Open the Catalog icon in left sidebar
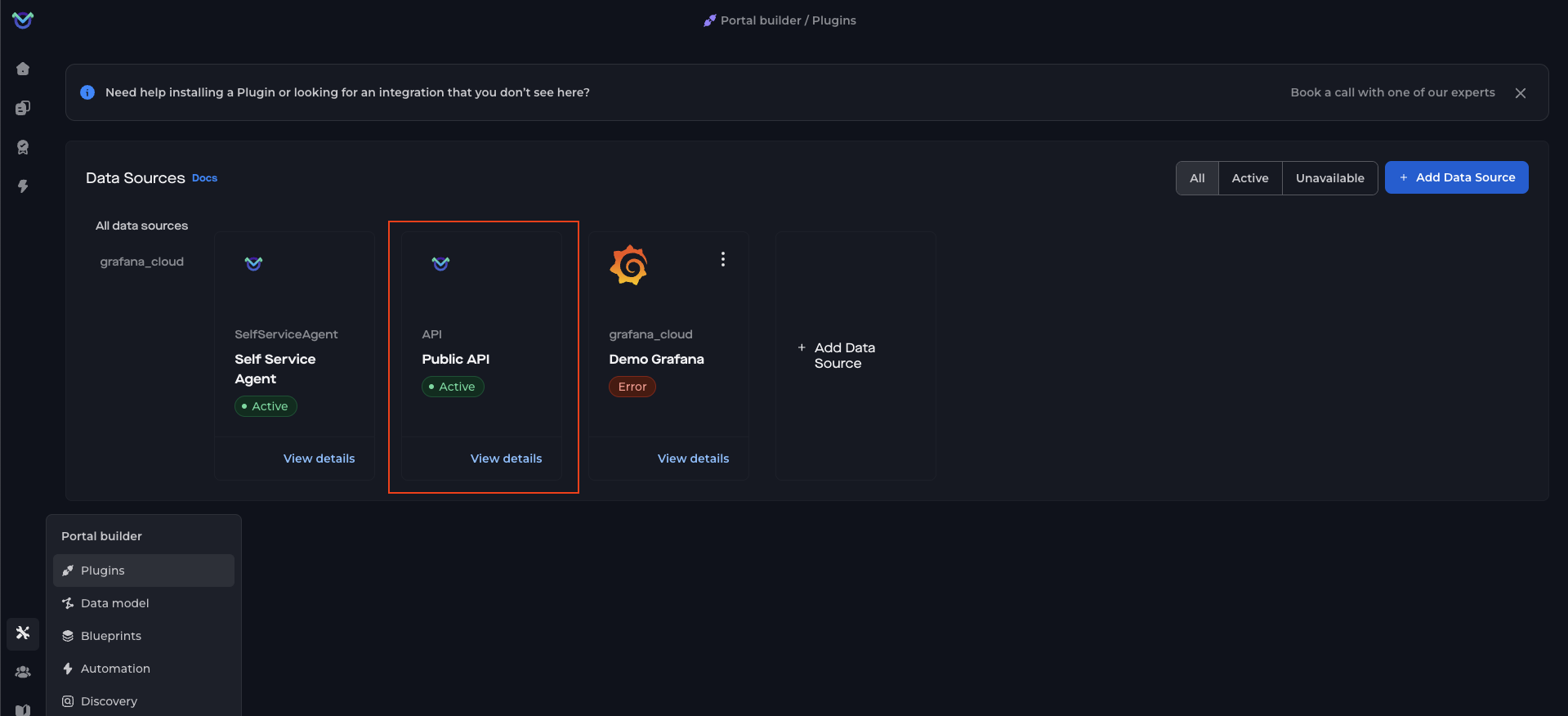Image resolution: width=1568 pixels, height=716 pixels. [x=23, y=108]
